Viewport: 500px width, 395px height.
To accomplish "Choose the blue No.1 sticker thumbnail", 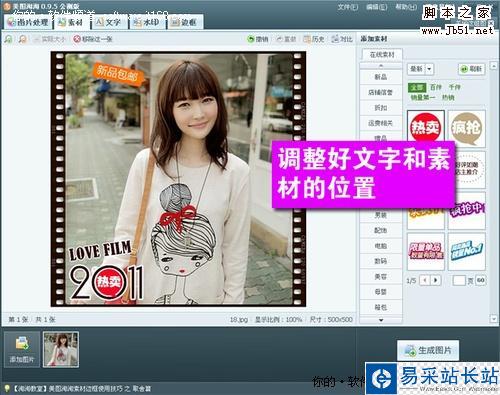I will tap(466, 252).
